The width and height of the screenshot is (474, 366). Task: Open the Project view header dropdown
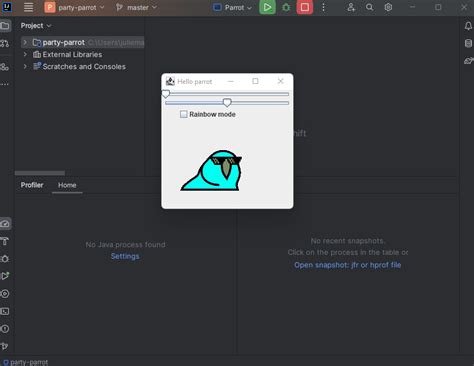coord(36,26)
